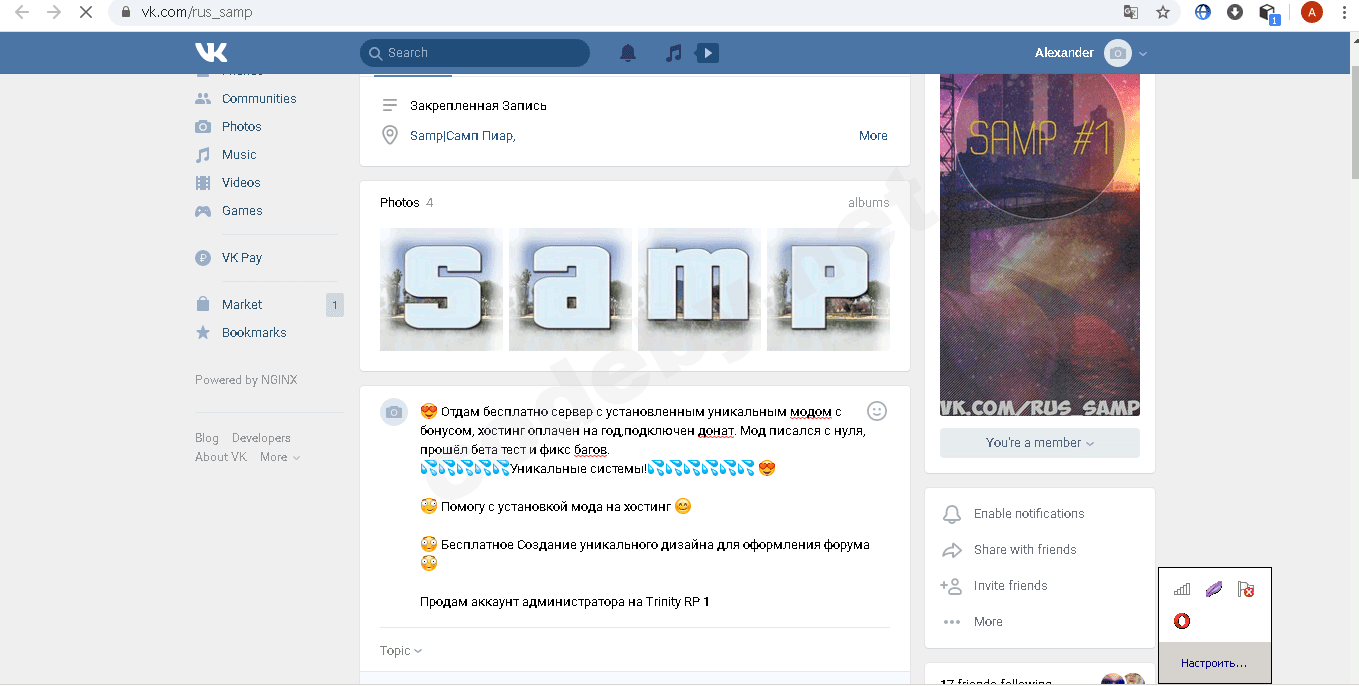Click the emoji smiley icon in the post box
Viewport: 1359px width, 686px height.
(x=877, y=411)
